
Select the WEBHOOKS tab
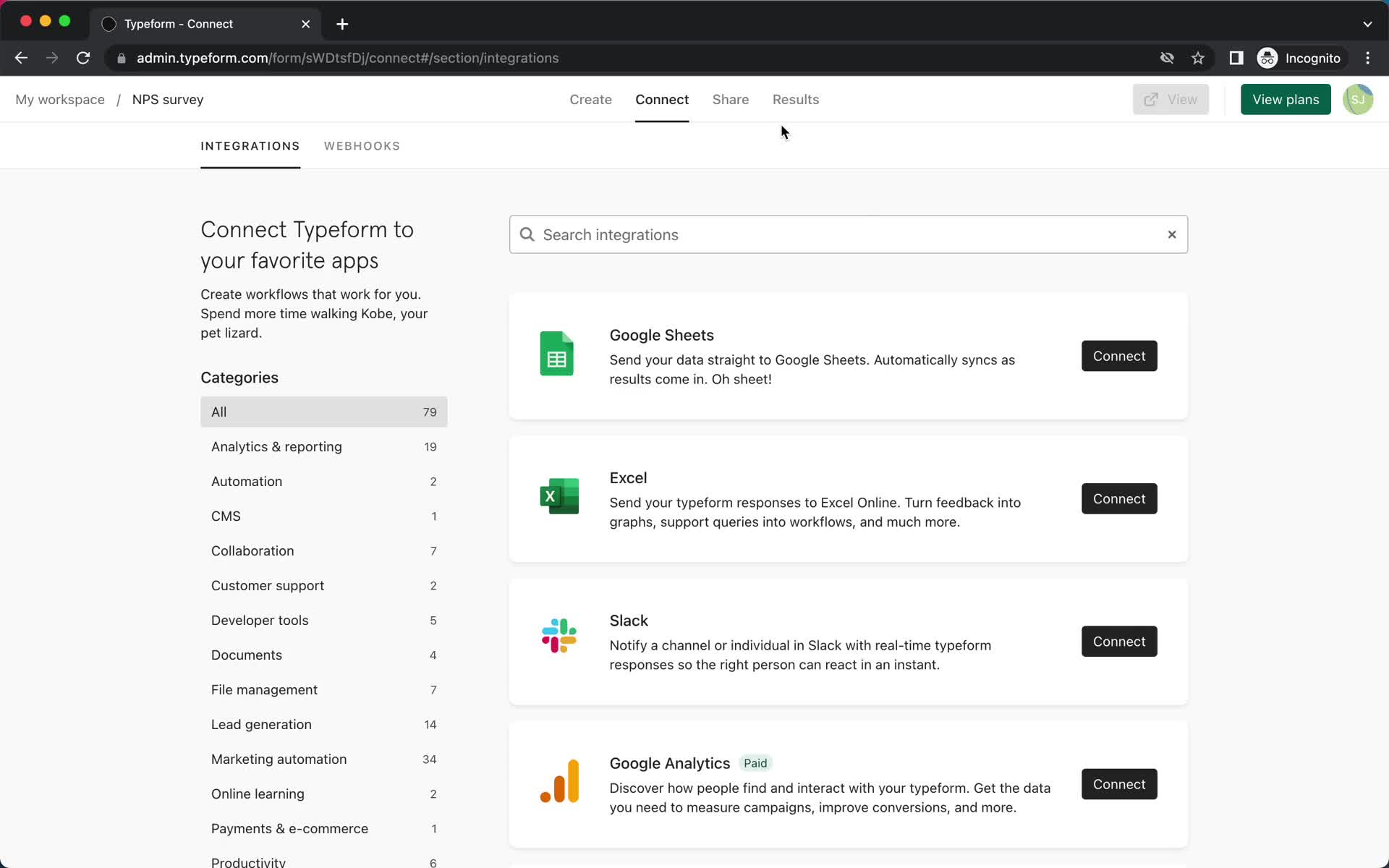point(361,145)
